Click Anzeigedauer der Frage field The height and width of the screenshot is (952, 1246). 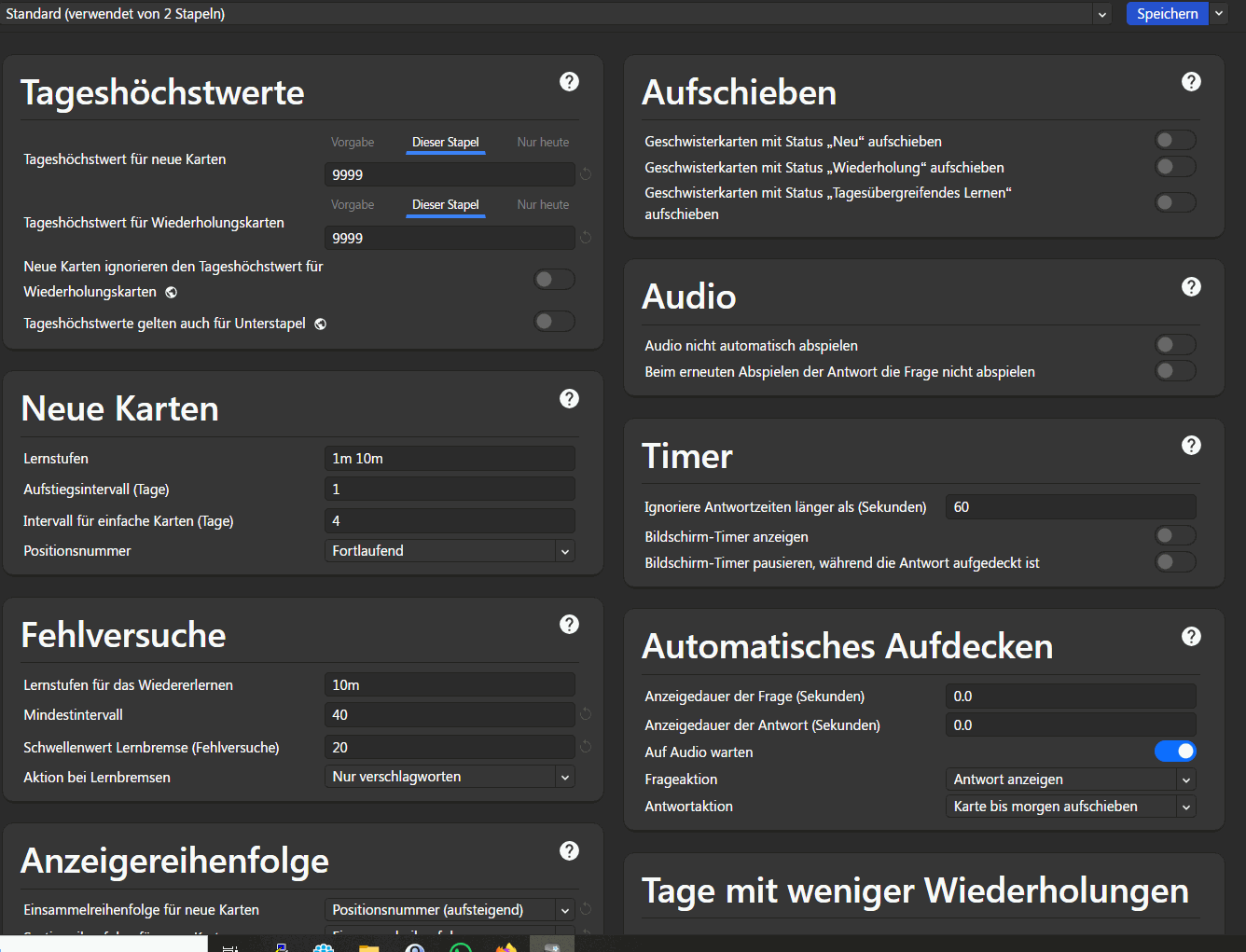pyautogui.click(x=1071, y=697)
